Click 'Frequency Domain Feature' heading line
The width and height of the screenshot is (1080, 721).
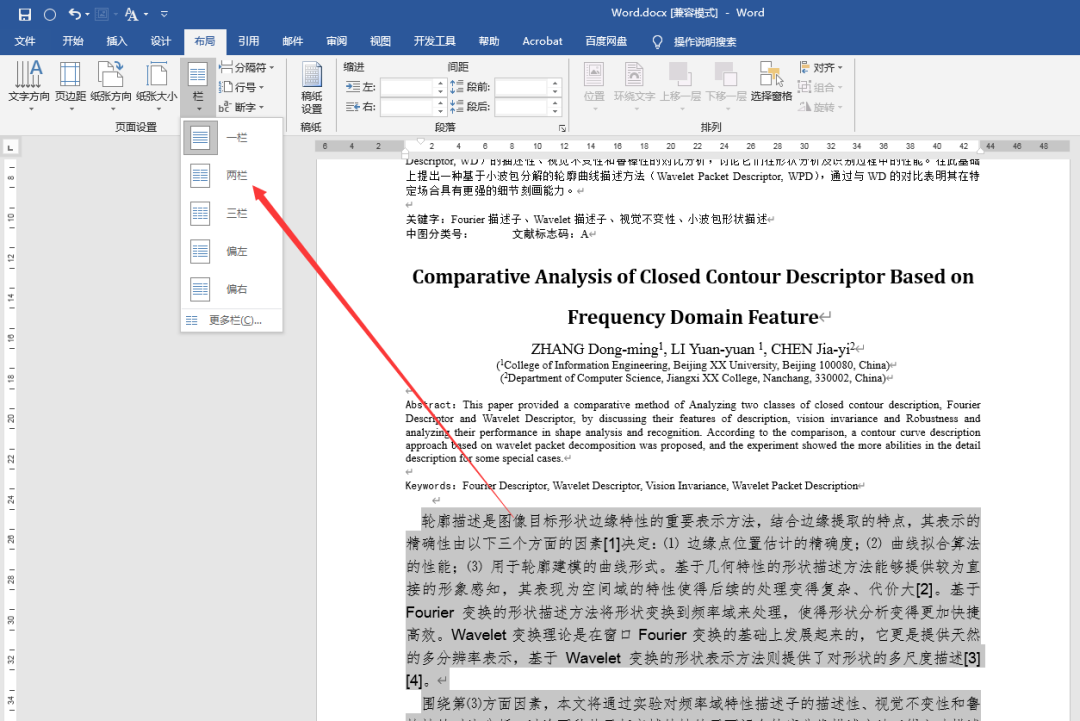coord(692,317)
